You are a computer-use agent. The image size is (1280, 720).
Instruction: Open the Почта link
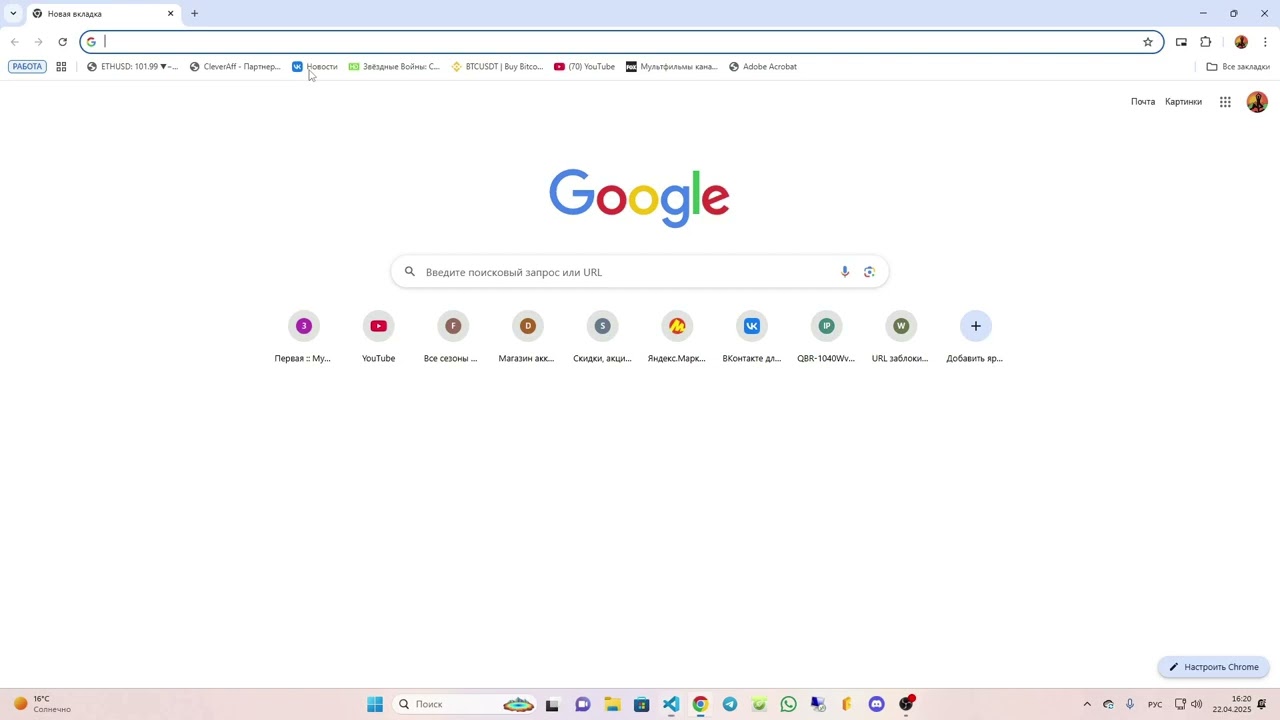[1143, 102]
